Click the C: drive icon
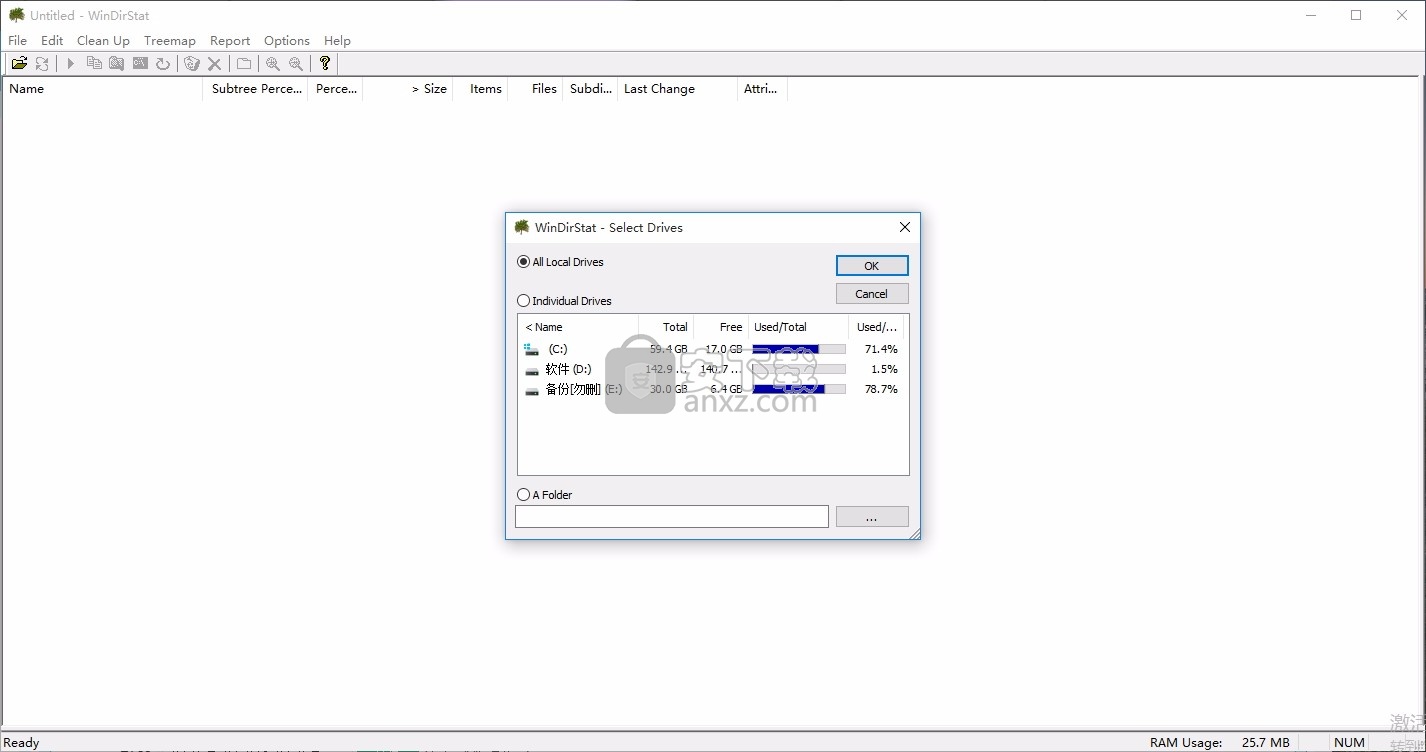The image size is (1426, 752). pos(532,349)
